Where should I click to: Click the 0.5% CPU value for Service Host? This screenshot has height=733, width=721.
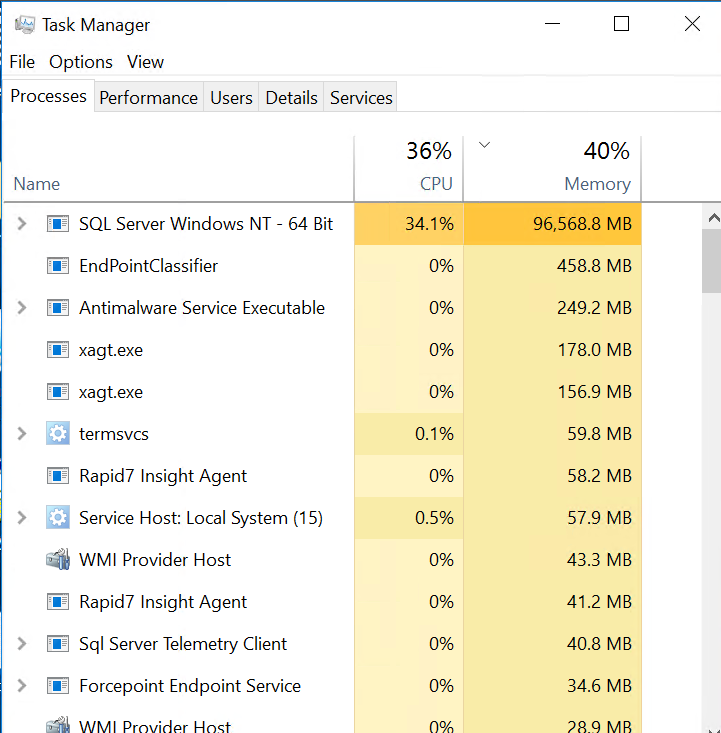coord(434,517)
